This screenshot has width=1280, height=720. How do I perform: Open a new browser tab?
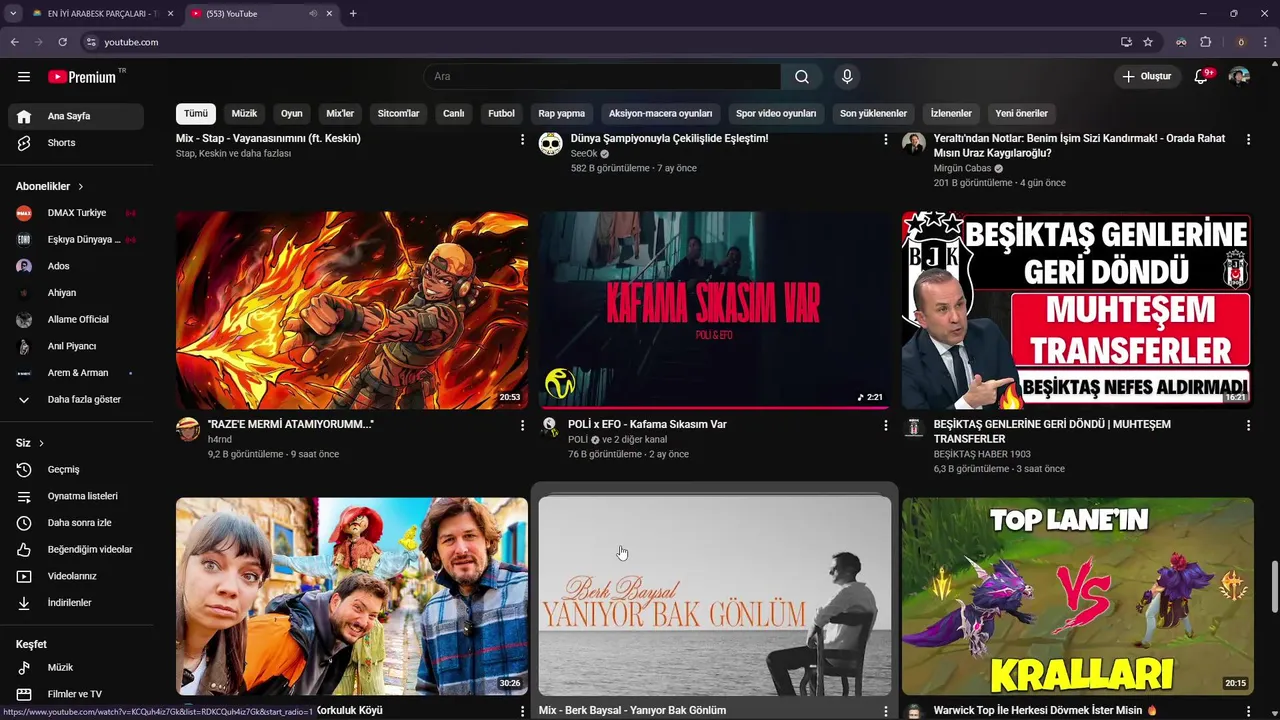click(x=353, y=14)
